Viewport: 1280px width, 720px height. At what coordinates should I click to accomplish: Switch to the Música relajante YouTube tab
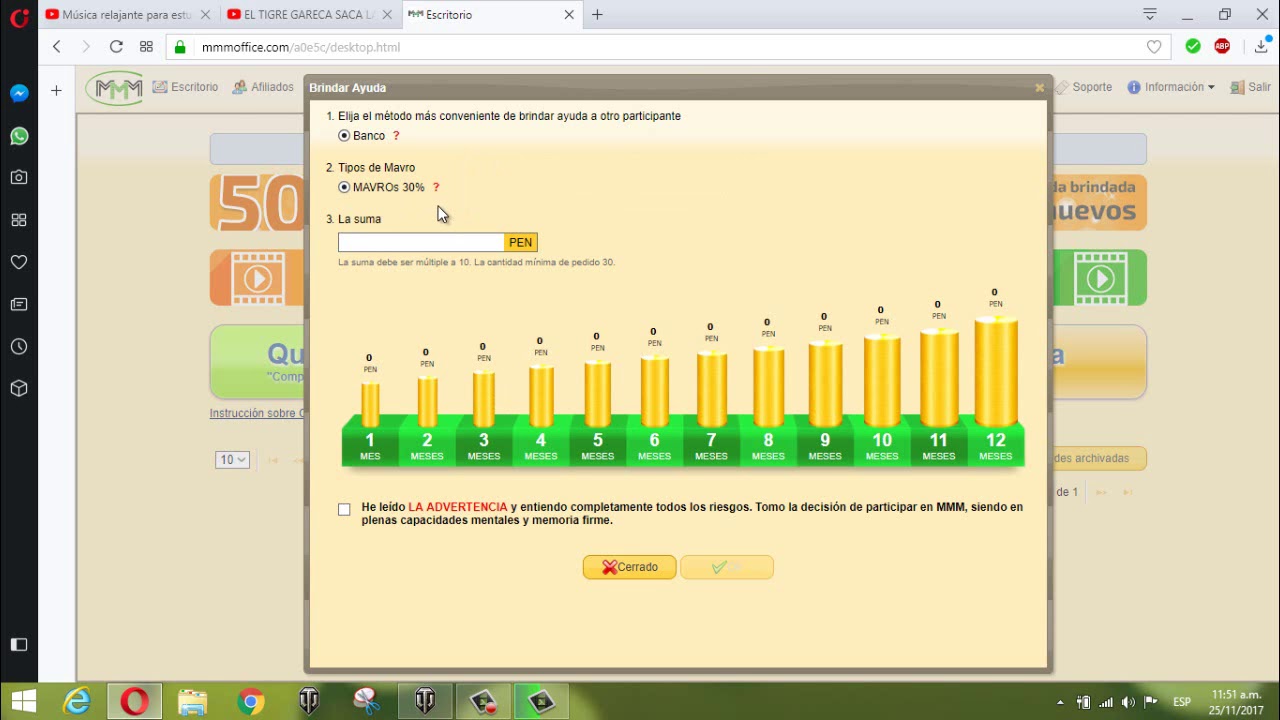click(129, 15)
